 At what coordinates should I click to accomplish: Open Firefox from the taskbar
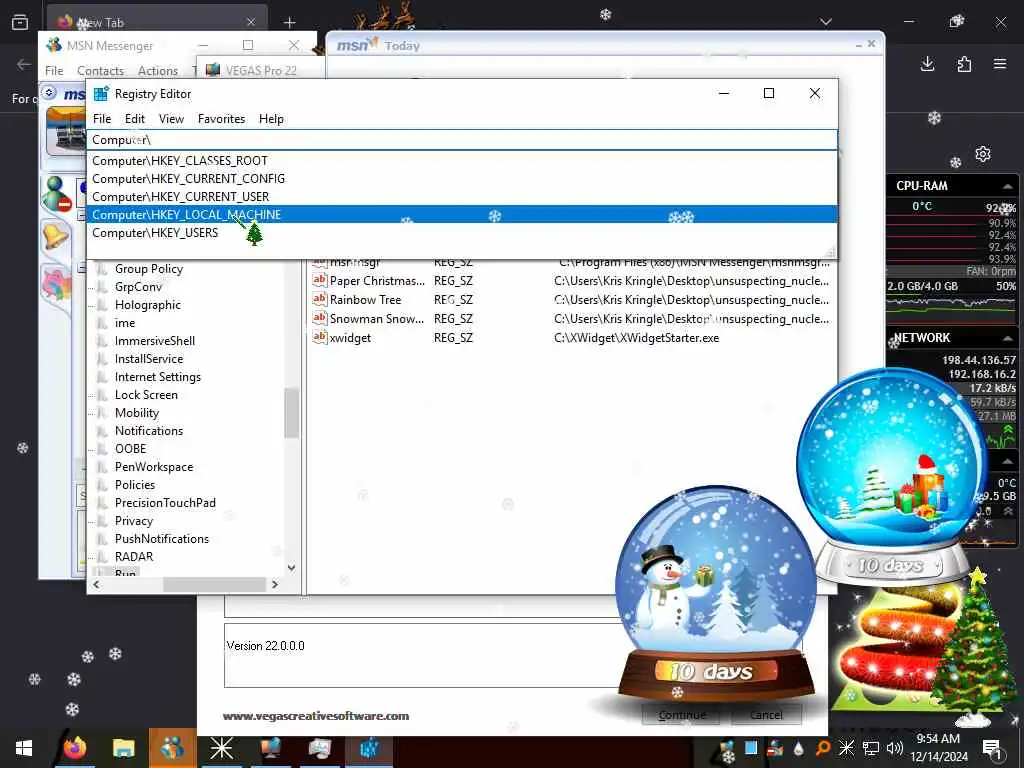pos(74,748)
